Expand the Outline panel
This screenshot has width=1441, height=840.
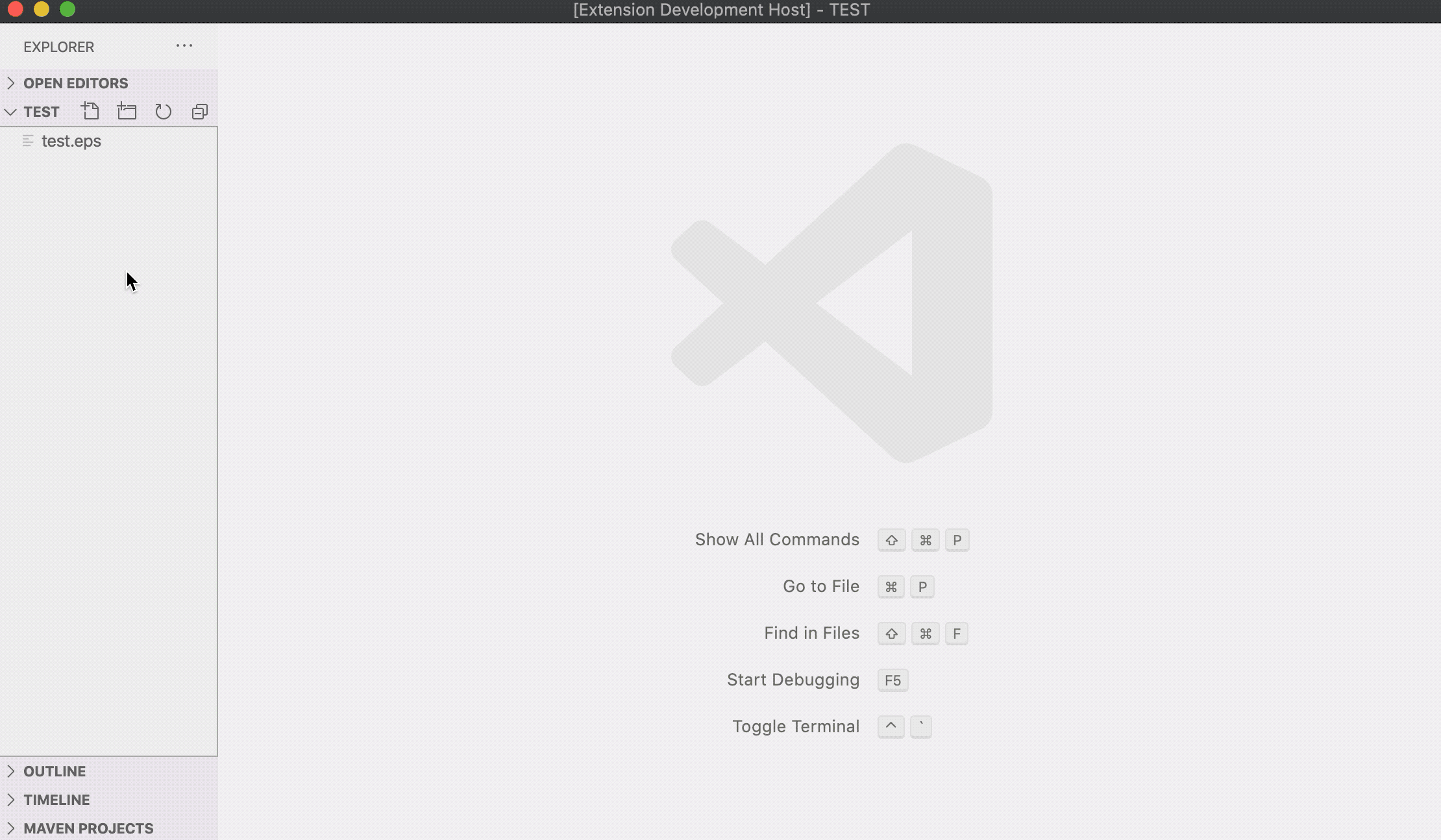(55, 771)
